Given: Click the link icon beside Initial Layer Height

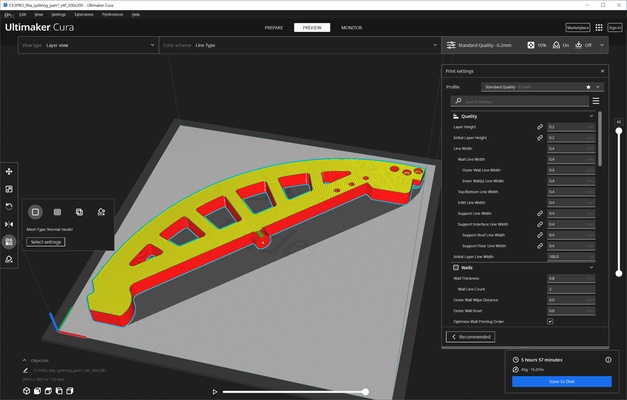Looking at the screenshot, I should click(x=540, y=138).
